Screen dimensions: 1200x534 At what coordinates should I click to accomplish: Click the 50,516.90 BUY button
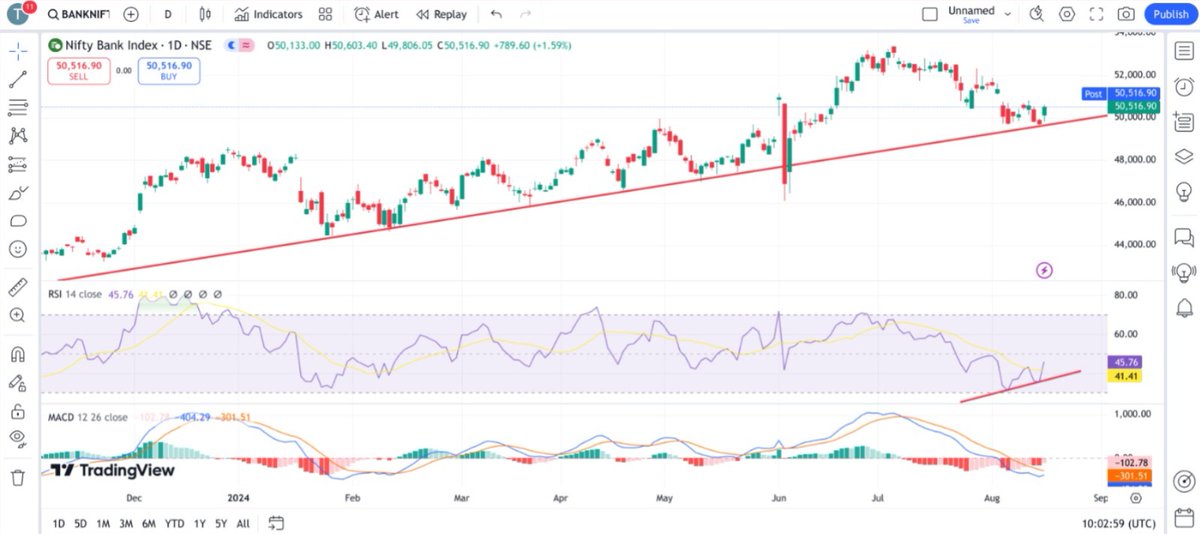(170, 70)
